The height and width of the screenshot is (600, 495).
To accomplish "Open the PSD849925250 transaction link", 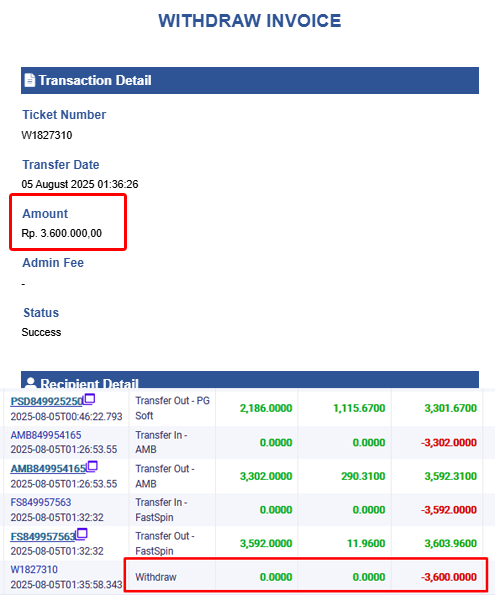I will 47,401.
